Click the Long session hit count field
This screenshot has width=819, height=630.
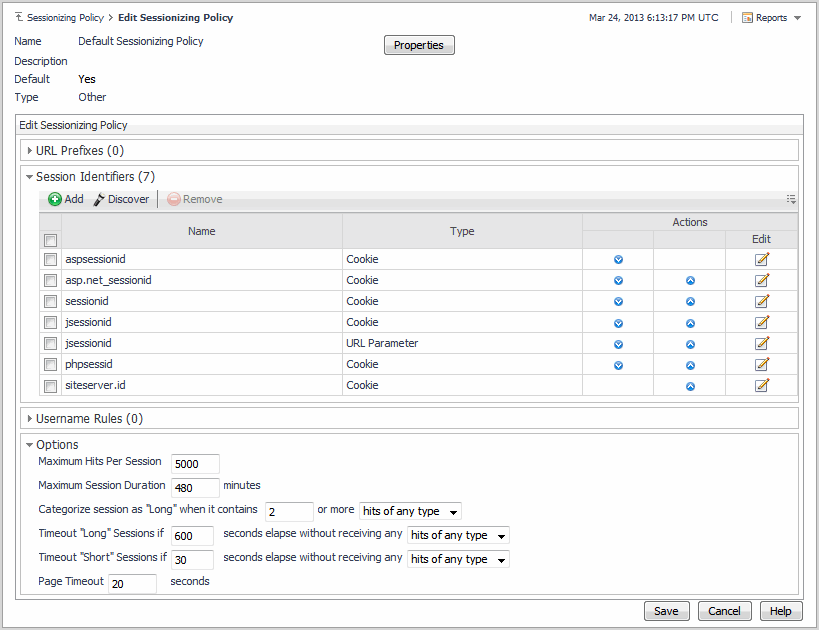click(x=289, y=512)
